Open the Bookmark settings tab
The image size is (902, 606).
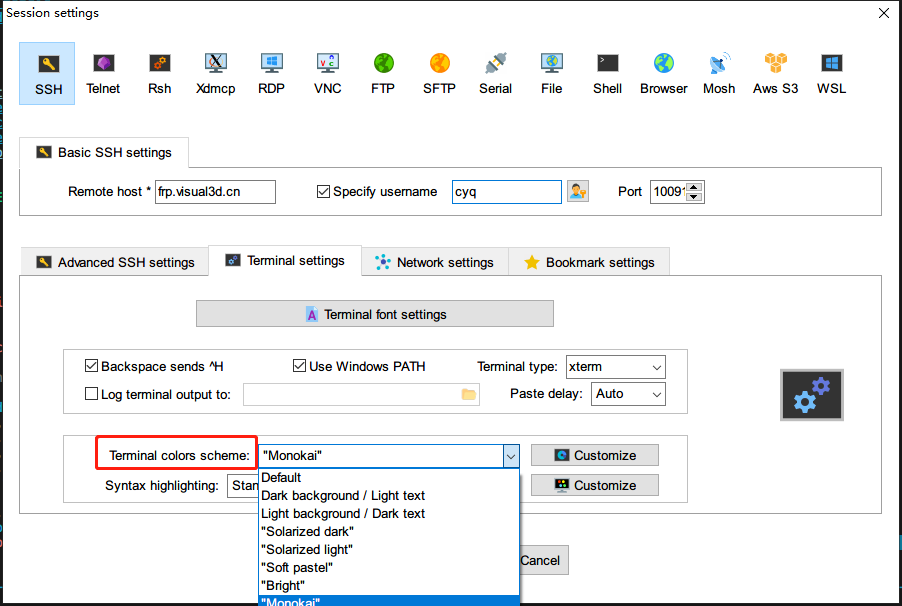pyautogui.click(x=588, y=262)
